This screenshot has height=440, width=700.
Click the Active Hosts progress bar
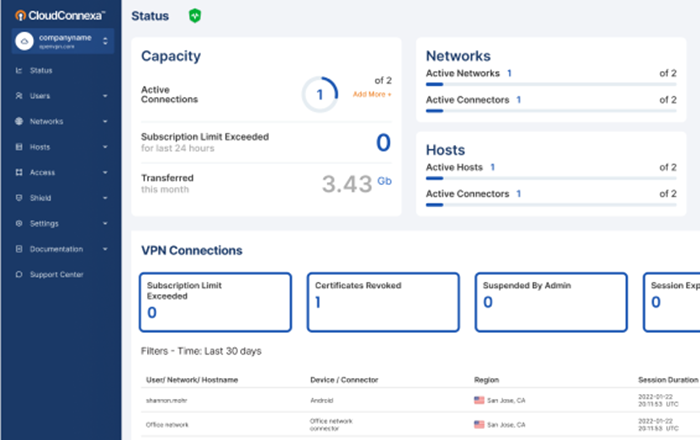click(551, 178)
